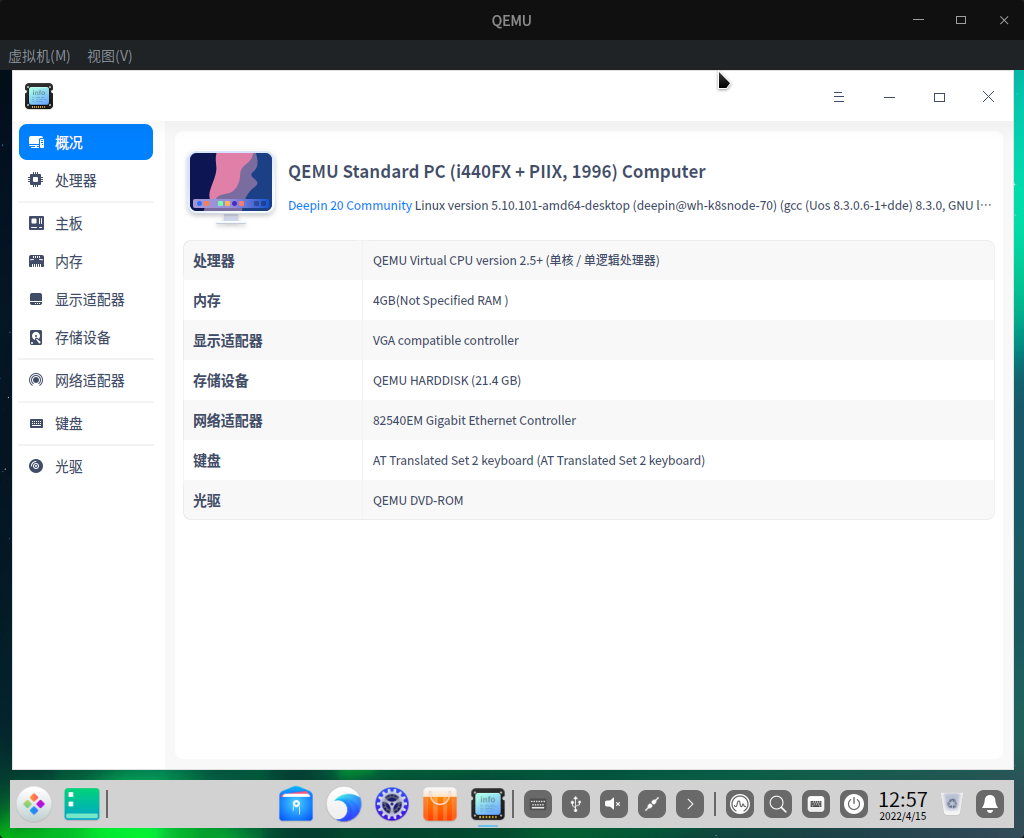Launch the browser from dock
Image resolution: width=1024 pixels, height=838 pixels.
tap(344, 803)
